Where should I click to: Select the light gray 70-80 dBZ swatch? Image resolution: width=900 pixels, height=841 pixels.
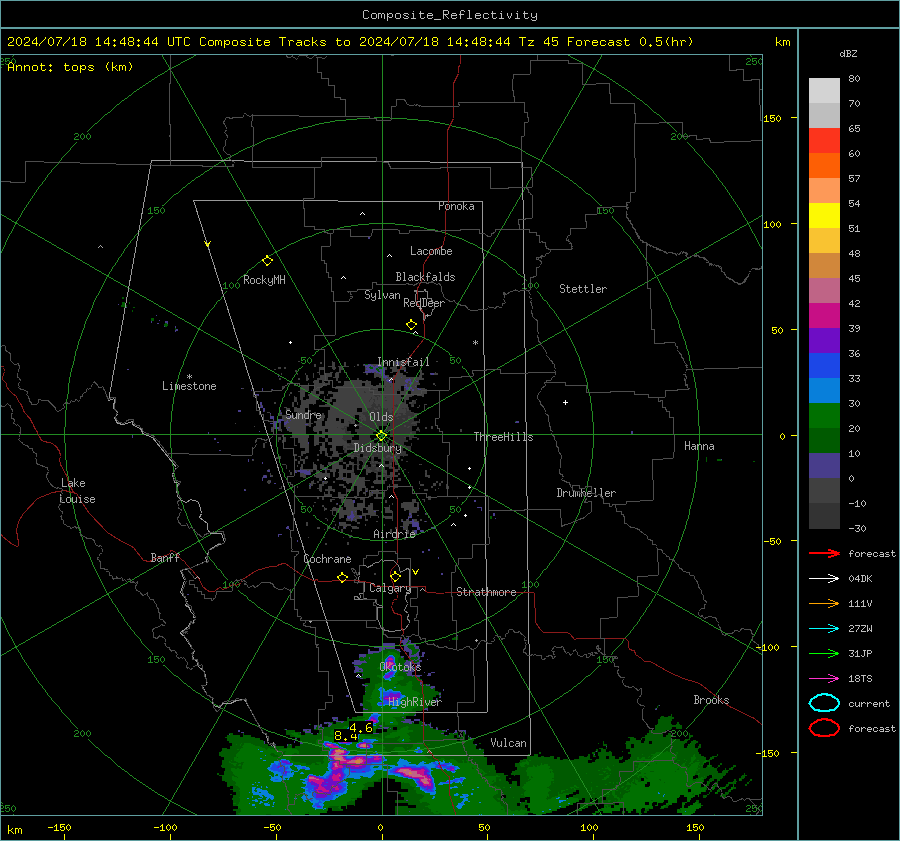pyautogui.click(x=824, y=91)
